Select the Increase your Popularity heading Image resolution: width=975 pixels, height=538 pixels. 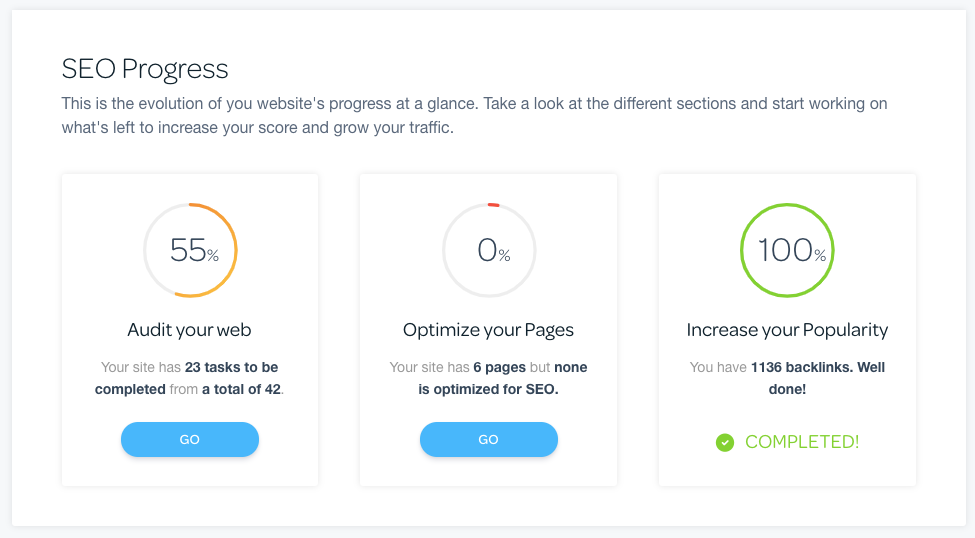click(x=787, y=330)
